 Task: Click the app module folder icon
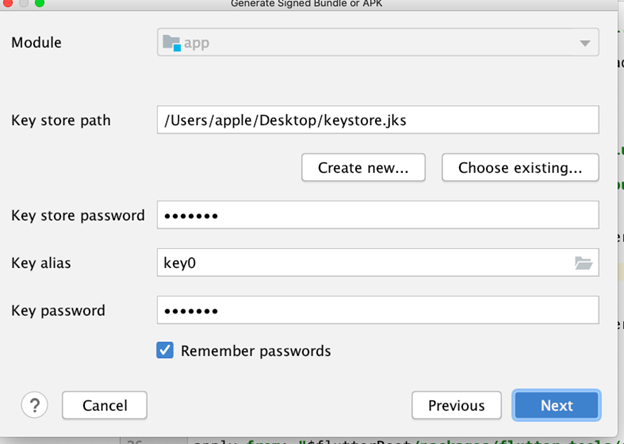click(171, 43)
